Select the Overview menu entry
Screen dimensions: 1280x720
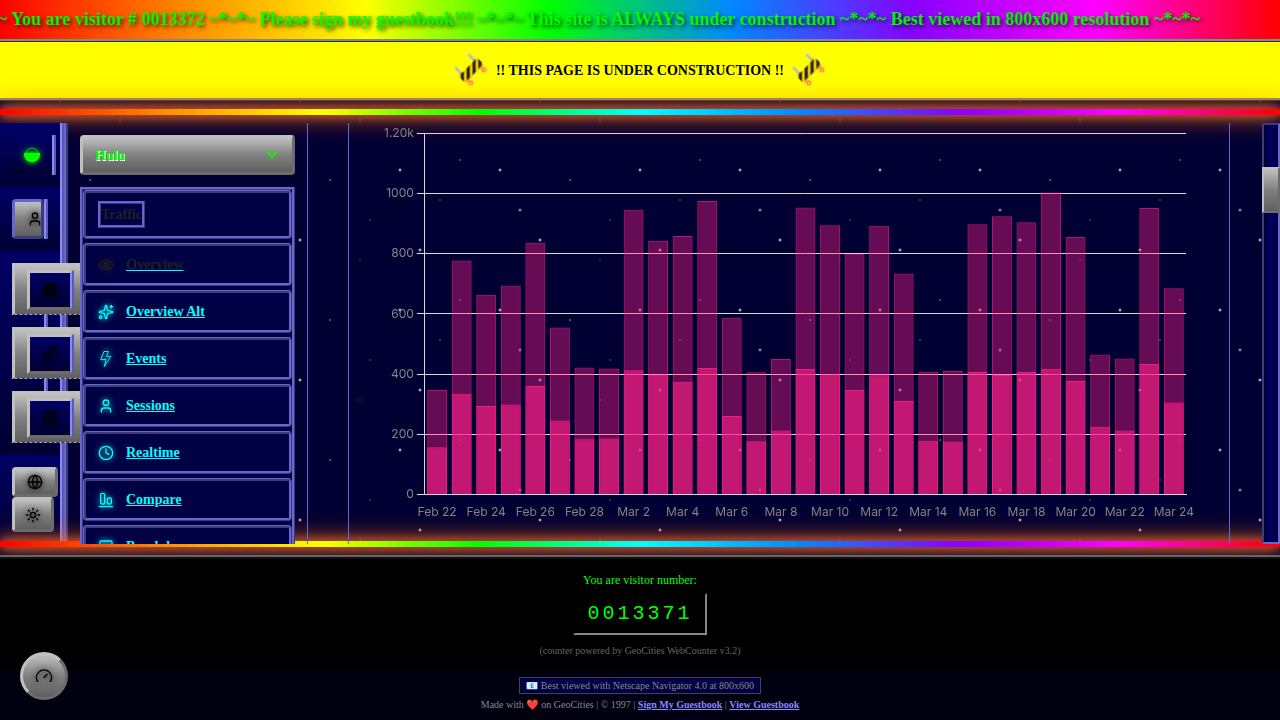point(154,264)
